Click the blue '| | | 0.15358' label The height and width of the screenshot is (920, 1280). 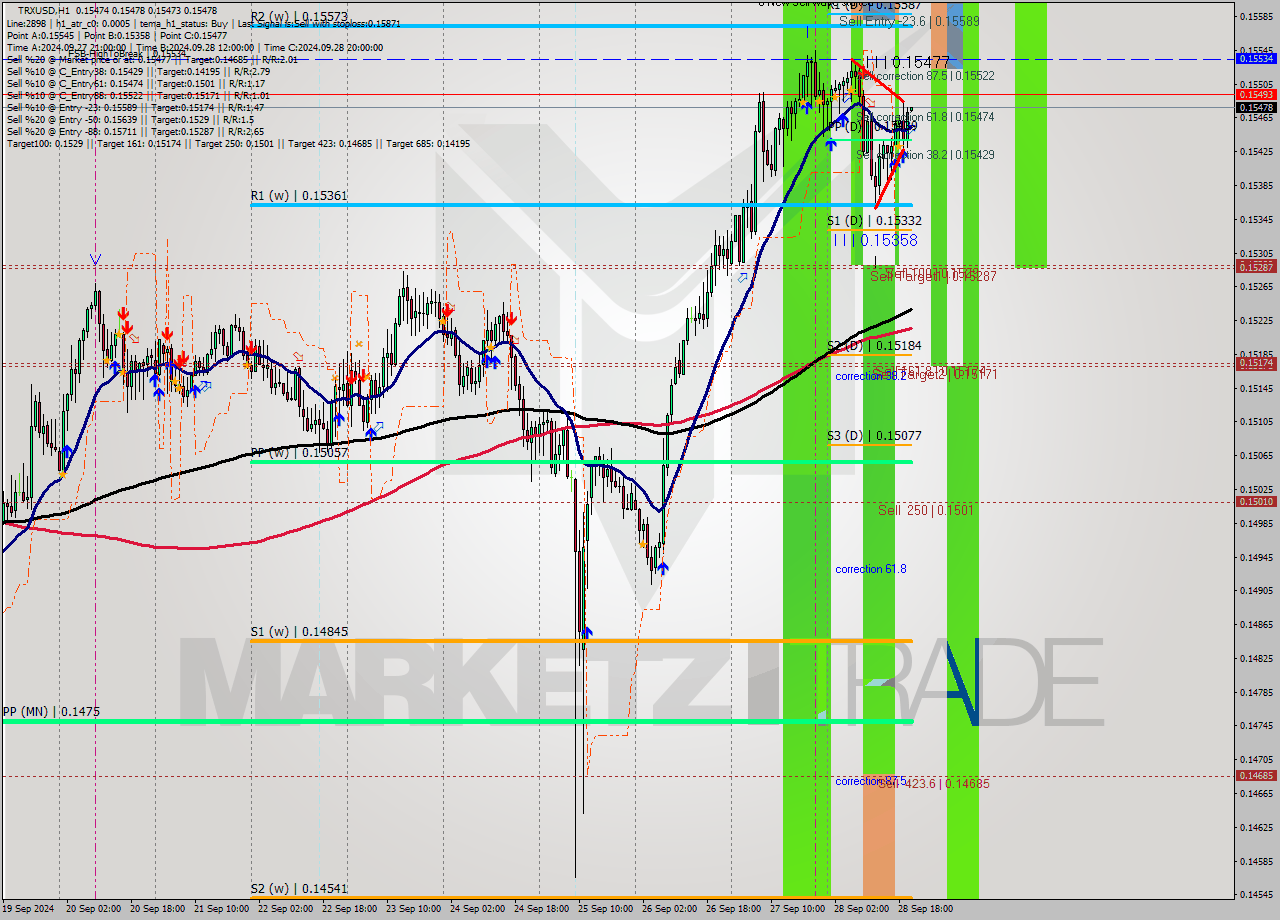875,240
